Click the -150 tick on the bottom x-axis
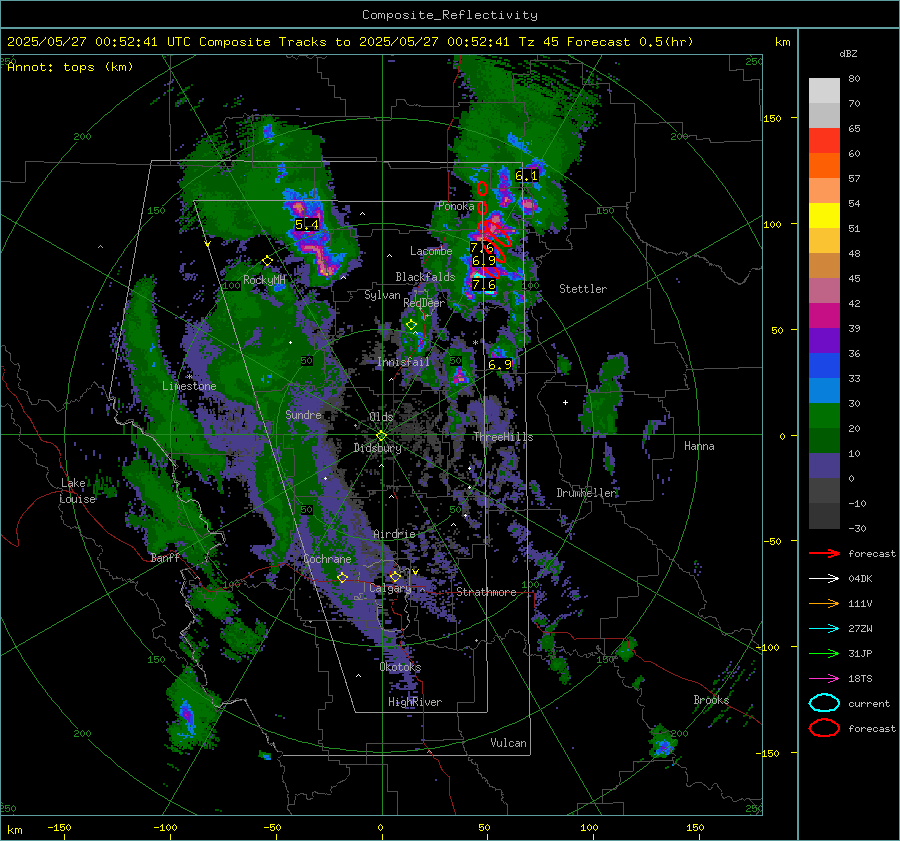 (59, 827)
